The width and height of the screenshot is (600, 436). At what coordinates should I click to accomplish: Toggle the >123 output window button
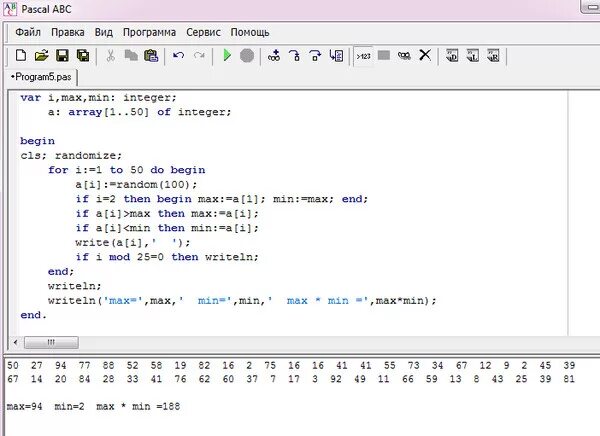pyautogui.click(x=363, y=56)
